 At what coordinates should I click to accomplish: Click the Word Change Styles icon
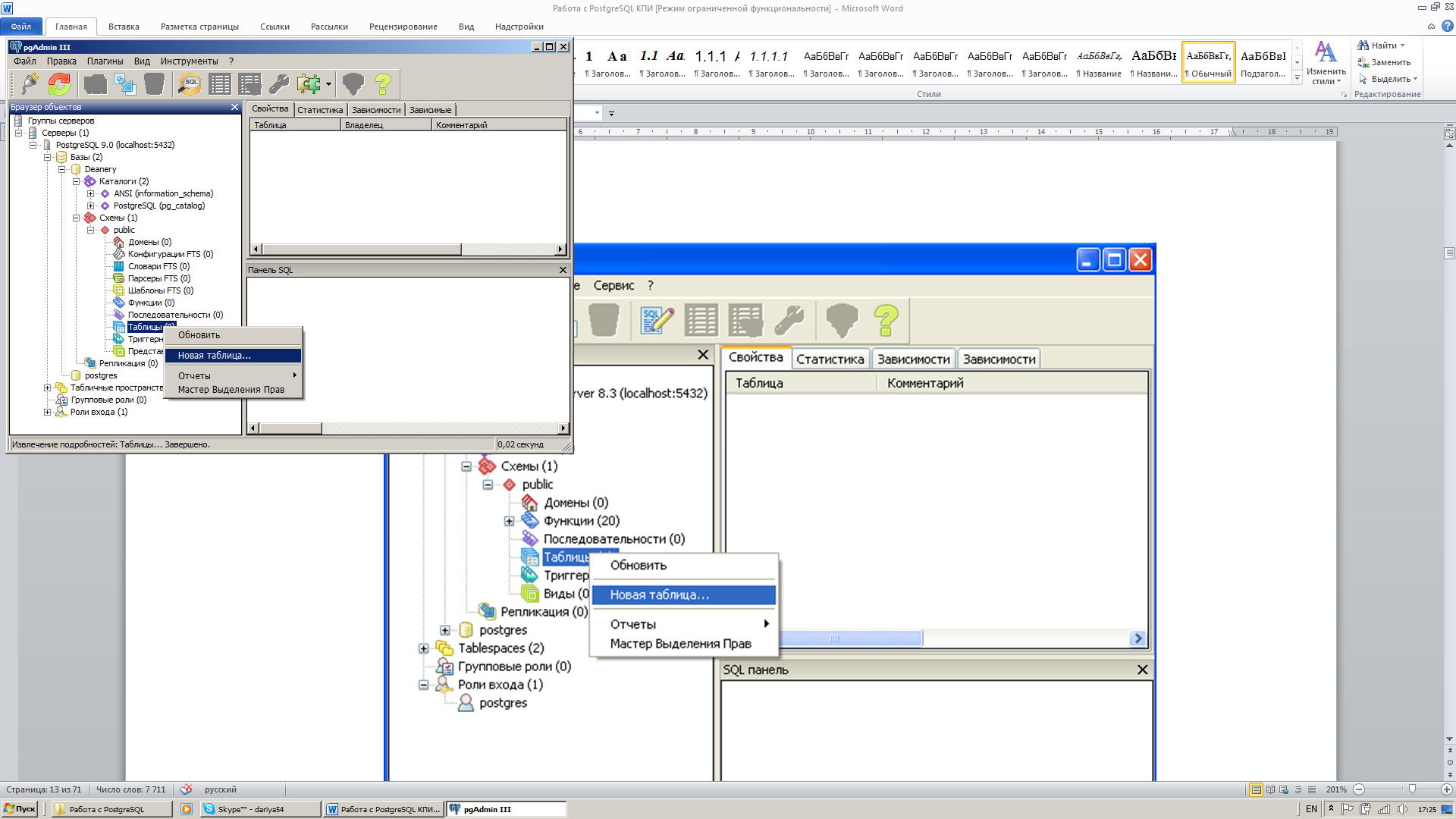[1326, 52]
